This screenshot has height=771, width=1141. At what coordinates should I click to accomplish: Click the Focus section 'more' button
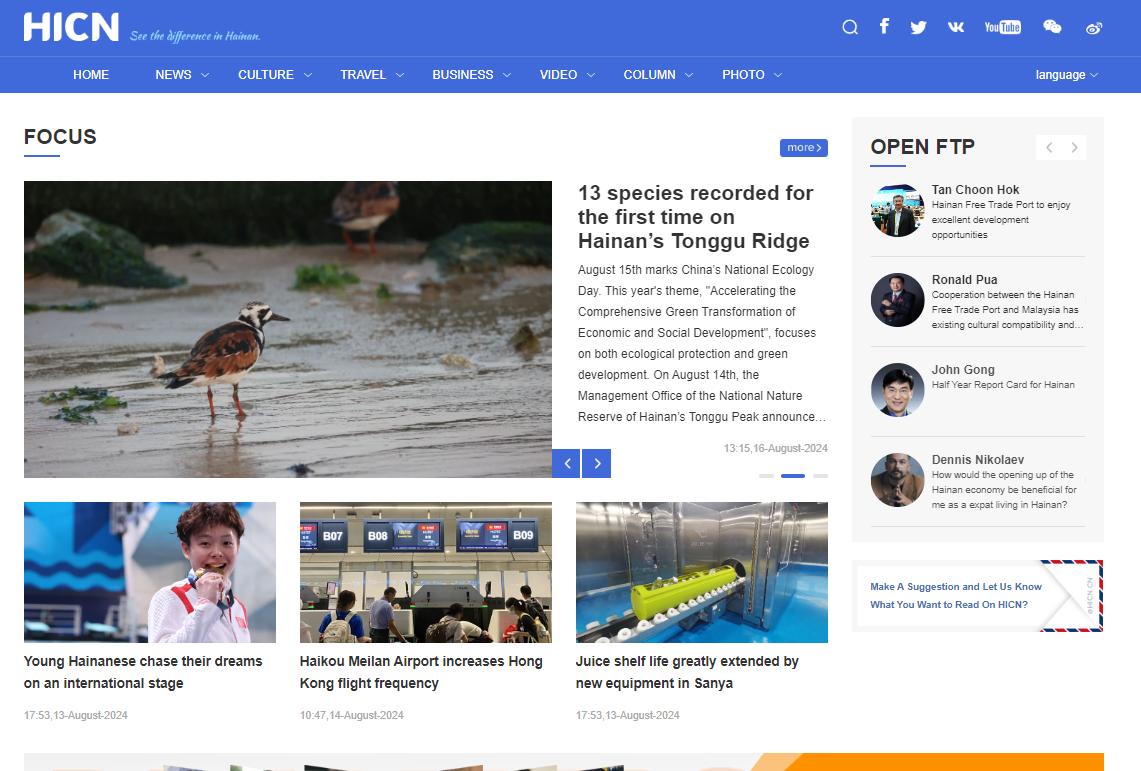(803, 148)
